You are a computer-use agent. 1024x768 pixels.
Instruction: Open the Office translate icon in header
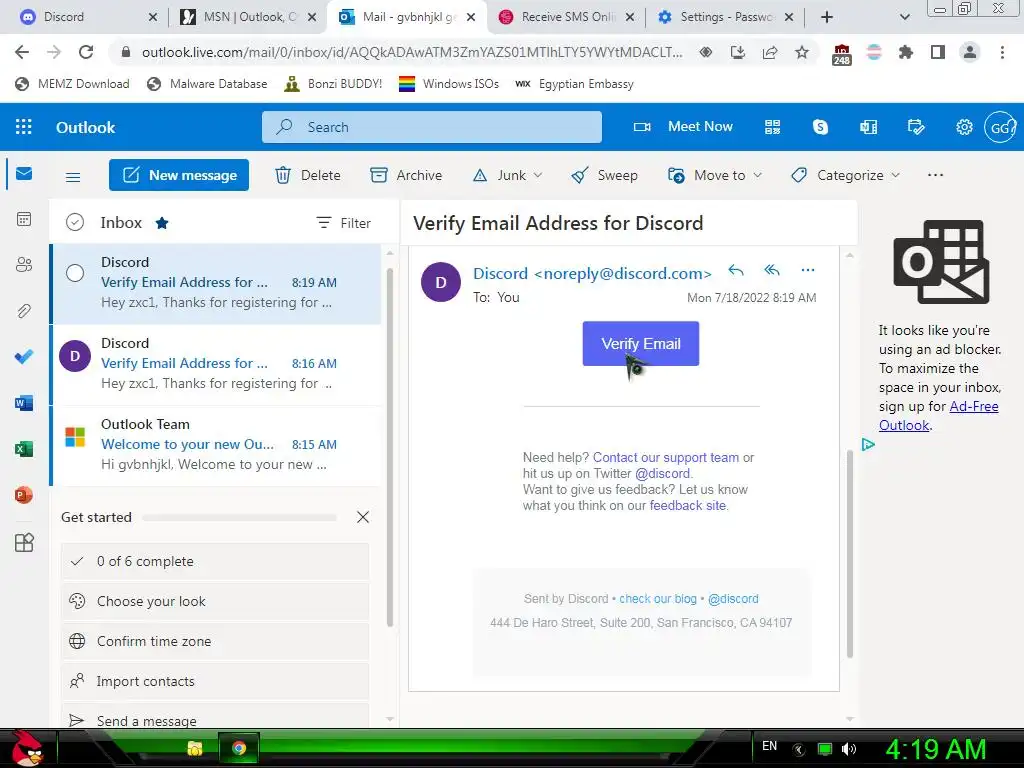coord(869,127)
